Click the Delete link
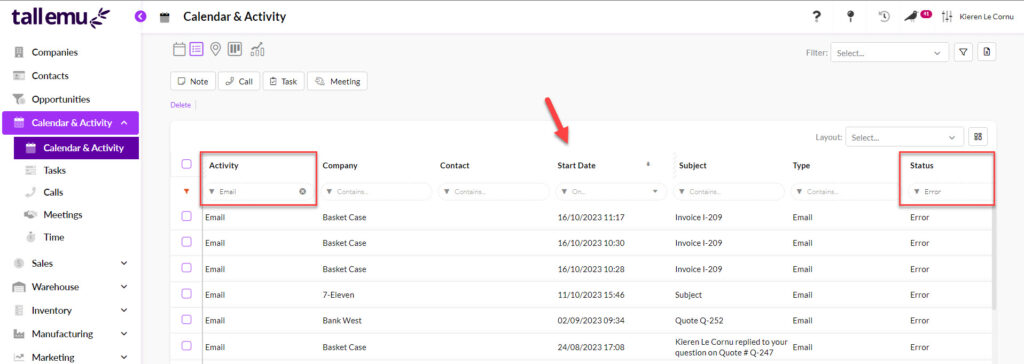Viewport: 1024px width, 364px height. coord(180,105)
